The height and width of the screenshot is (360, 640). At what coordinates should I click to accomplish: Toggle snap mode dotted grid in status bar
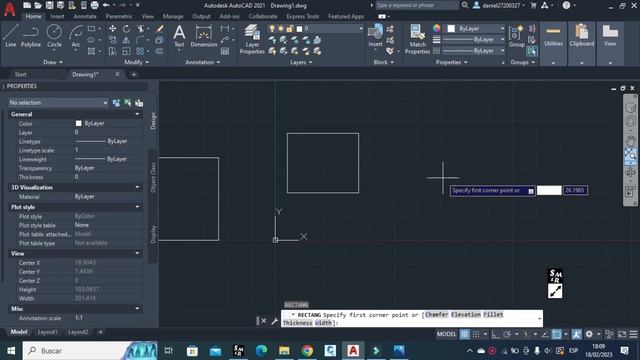tap(476, 334)
